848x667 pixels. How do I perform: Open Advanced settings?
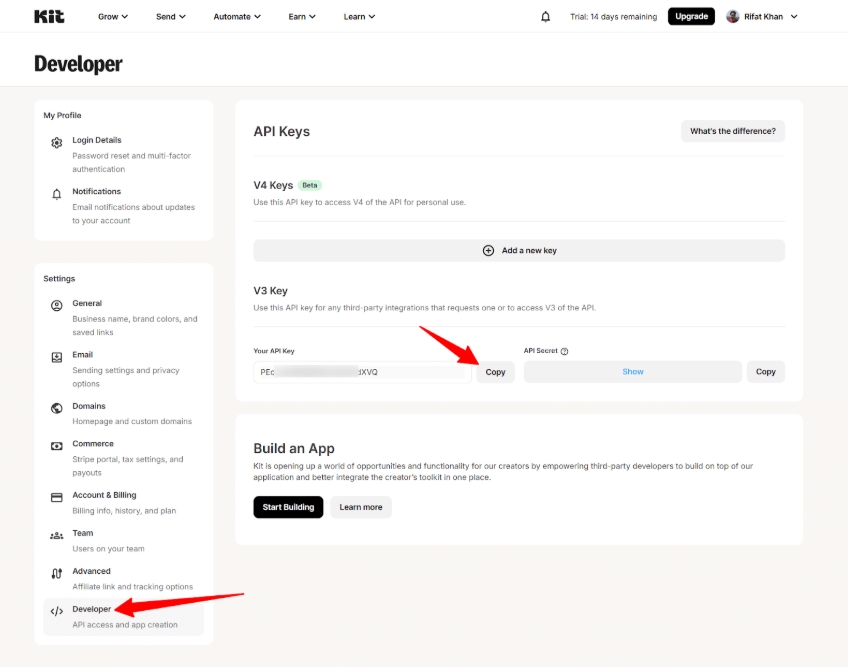[x=124, y=578]
